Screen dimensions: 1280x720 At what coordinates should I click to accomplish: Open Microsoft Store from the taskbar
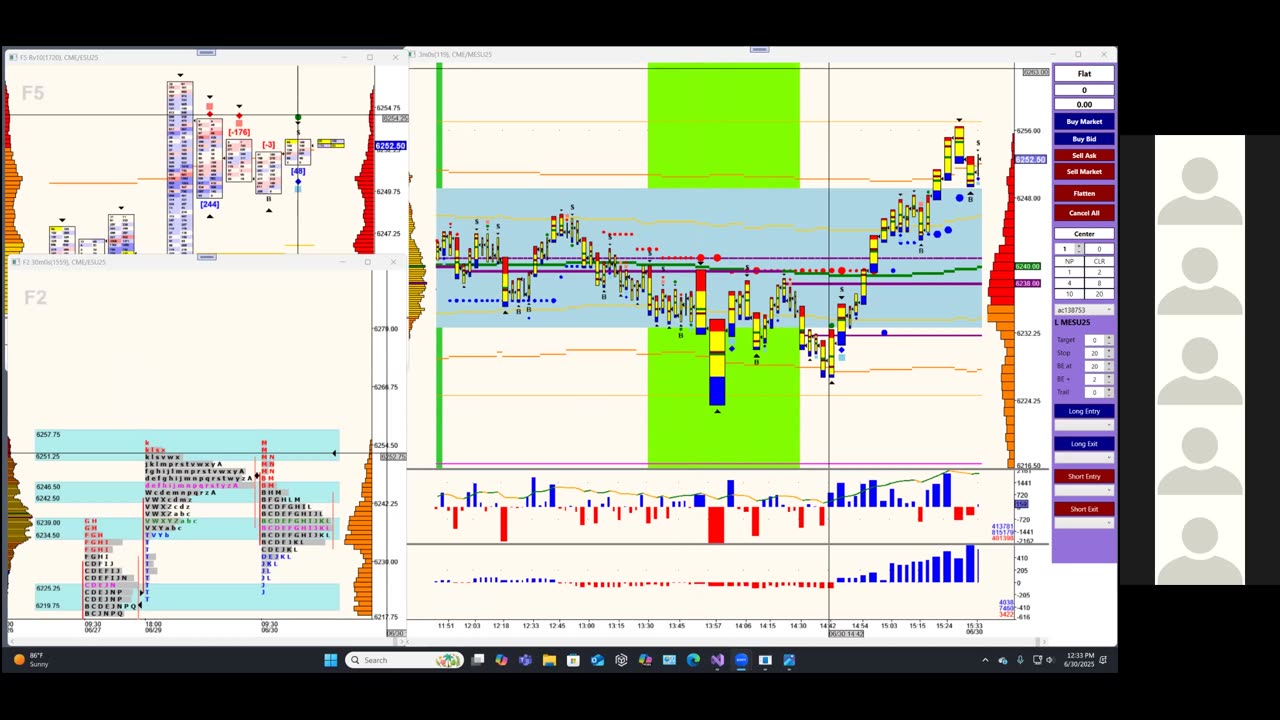click(x=573, y=660)
